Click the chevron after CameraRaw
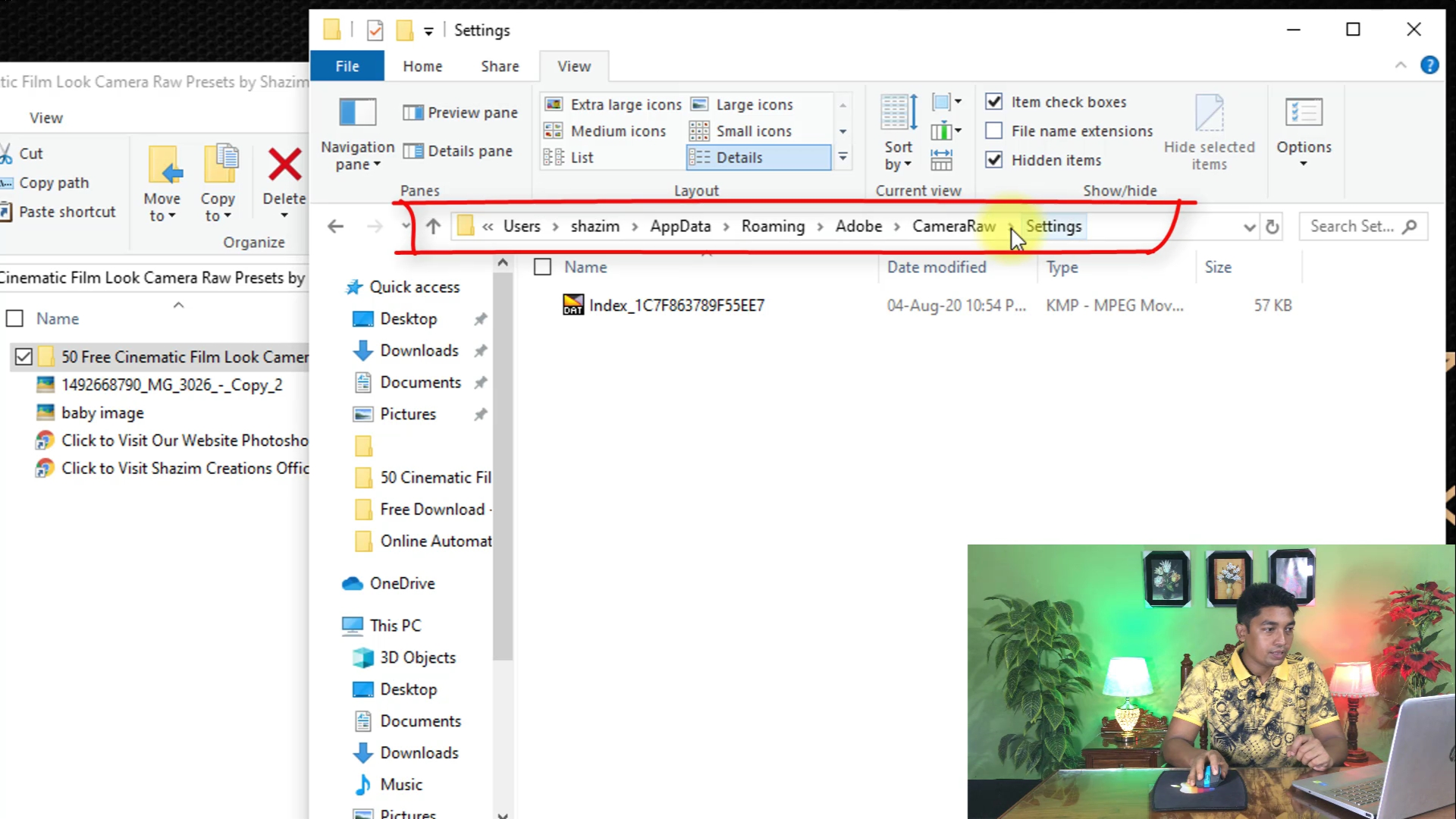Image resolution: width=1456 pixels, height=819 pixels. point(1011,227)
